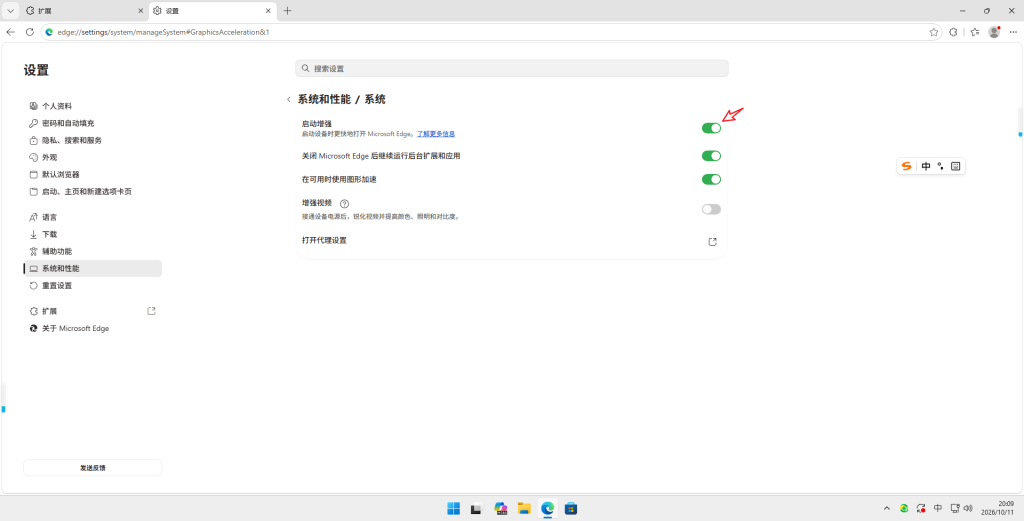The image size is (1024, 521).
Task: Switch to the 扩展 browser tab
Action: [x=83, y=11]
